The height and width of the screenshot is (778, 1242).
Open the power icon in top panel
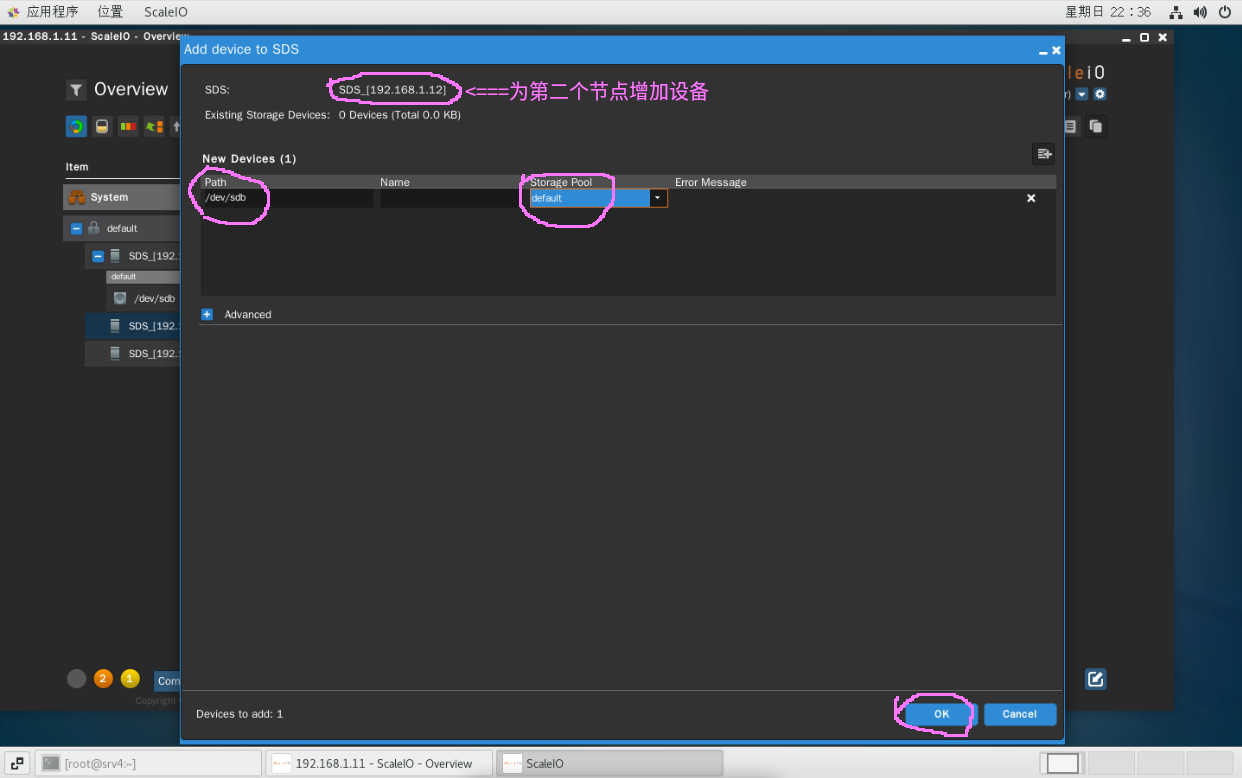1225,12
